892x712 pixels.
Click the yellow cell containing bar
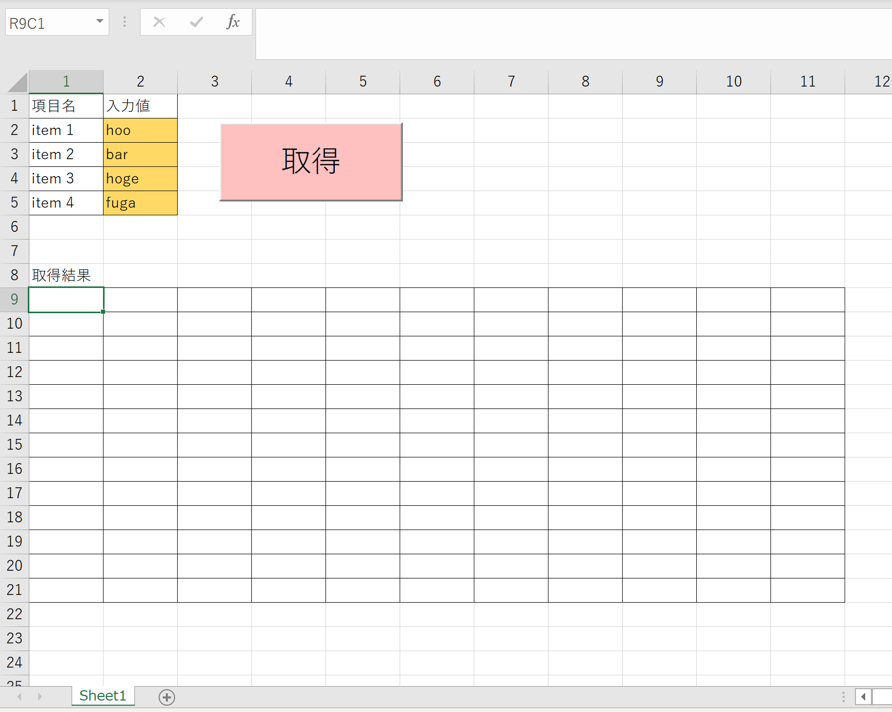click(x=140, y=154)
